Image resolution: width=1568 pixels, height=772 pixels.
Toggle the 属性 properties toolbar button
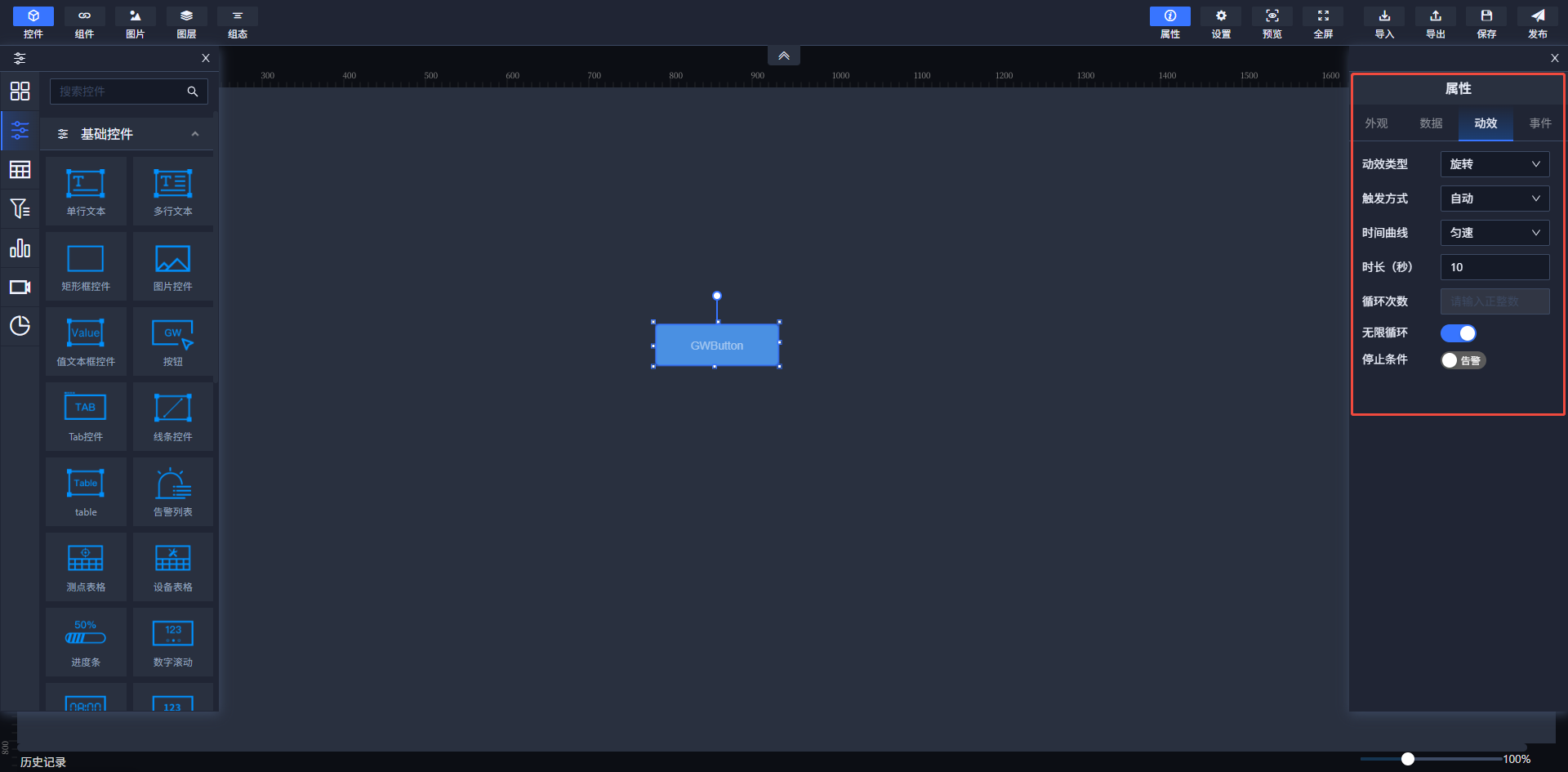tap(1170, 23)
